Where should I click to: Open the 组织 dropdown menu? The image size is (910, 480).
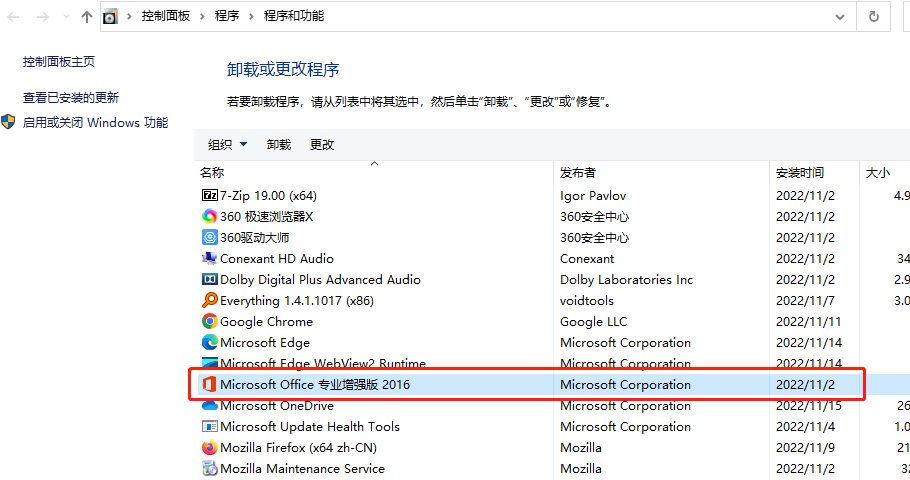228,145
